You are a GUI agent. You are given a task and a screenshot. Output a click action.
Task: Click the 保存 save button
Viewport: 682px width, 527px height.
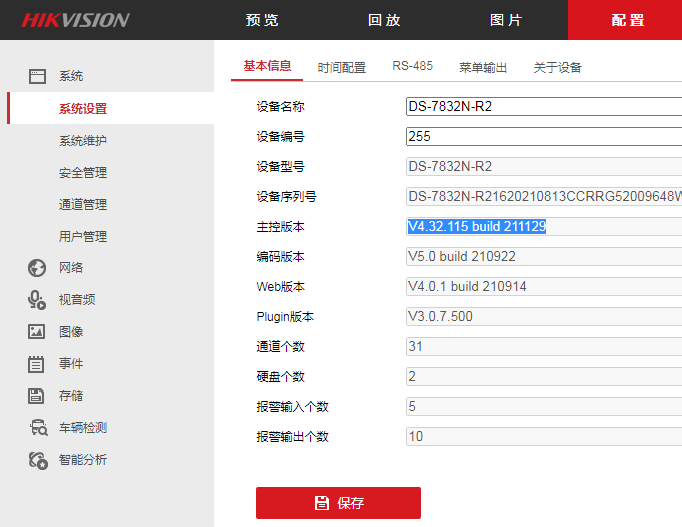tap(338, 503)
